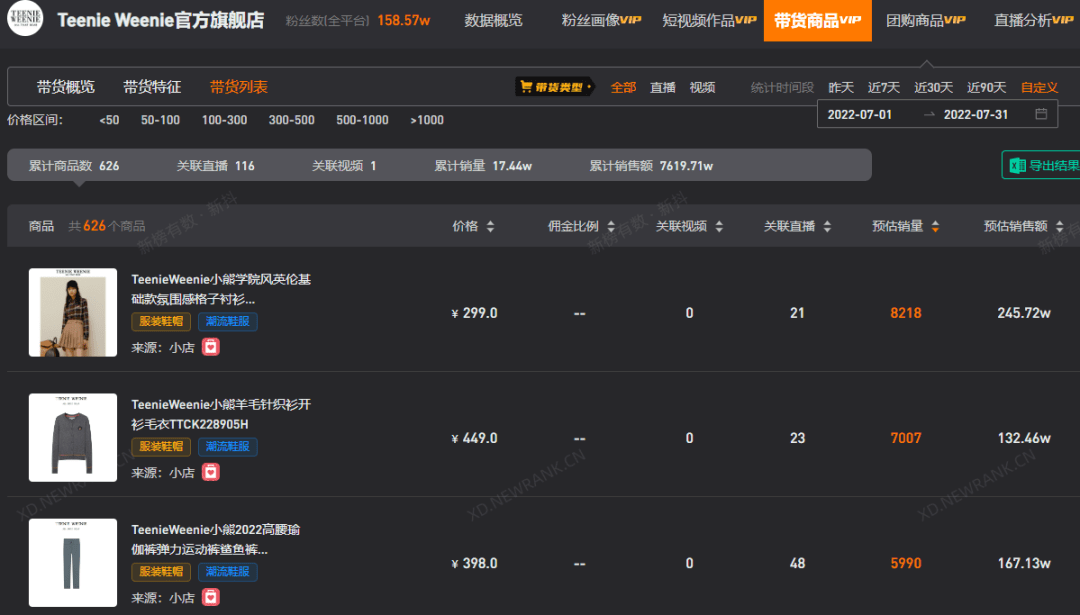Open the 直播分析 VIP tab

[x=1034, y=21]
